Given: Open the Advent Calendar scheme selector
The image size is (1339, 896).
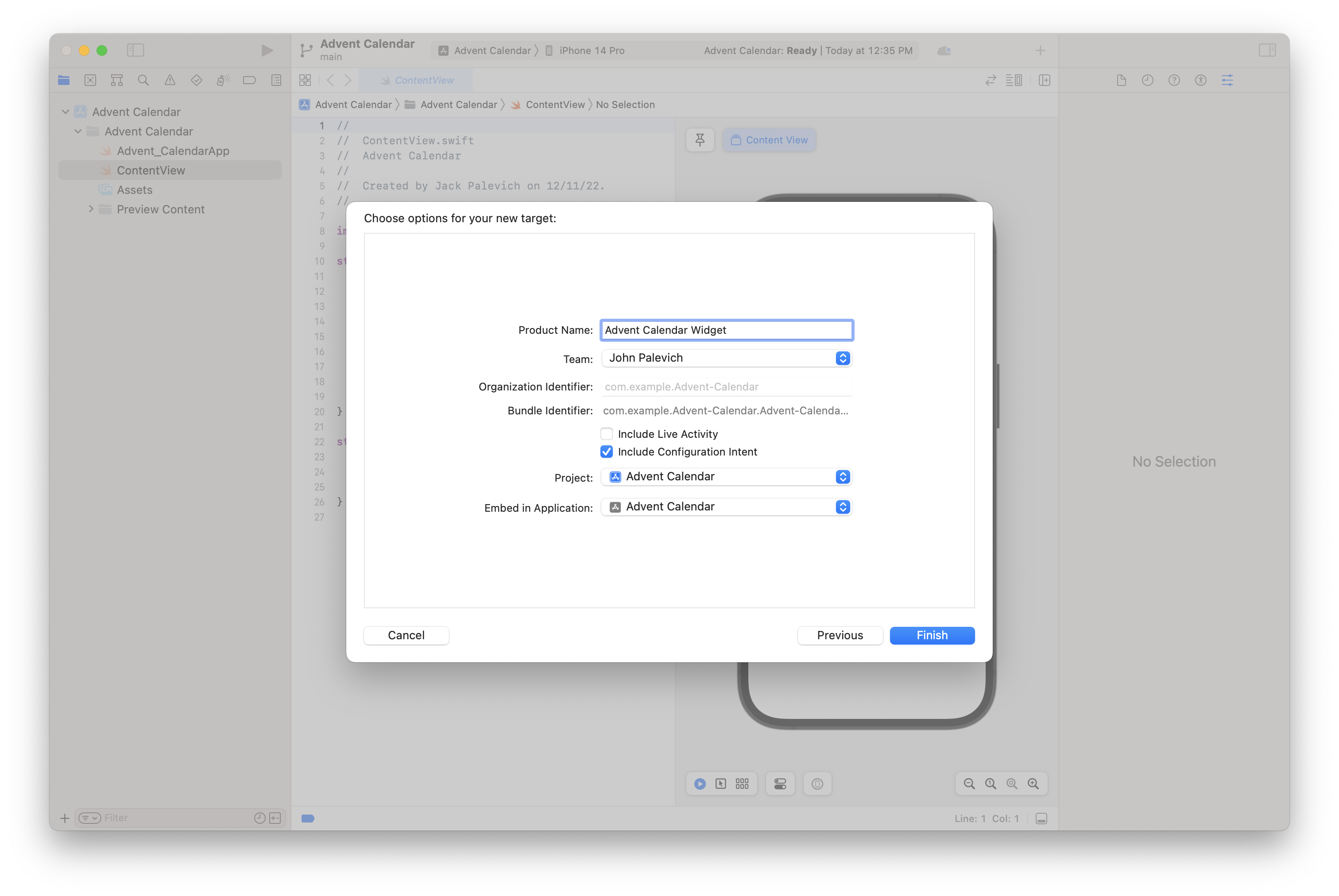Looking at the screenshot, I should (x=484, y=50).
